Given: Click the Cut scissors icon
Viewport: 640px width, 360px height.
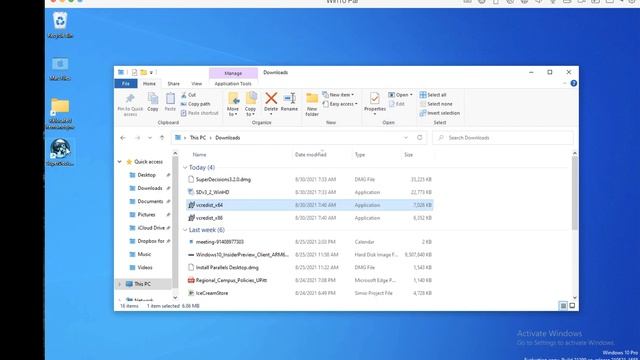Looking at the screenshot, I should 184,95.
